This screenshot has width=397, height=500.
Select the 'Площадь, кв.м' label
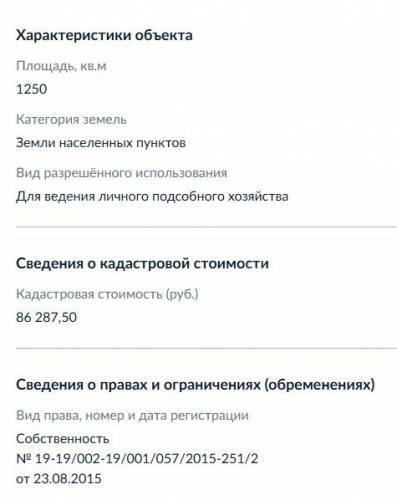61,66
